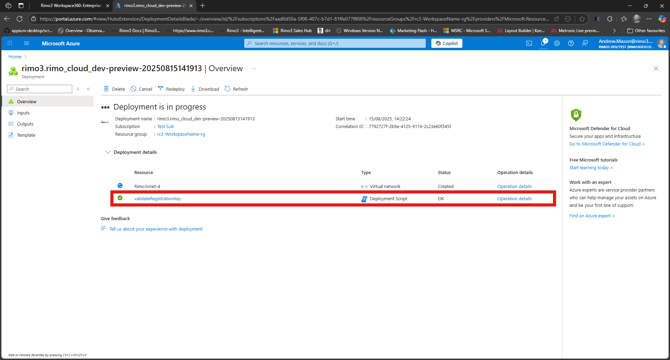Close the deployment blade with X
Image resolution: width=670 pixels, height=360 pixels.
pyautogui.click(x=656, y=68)
